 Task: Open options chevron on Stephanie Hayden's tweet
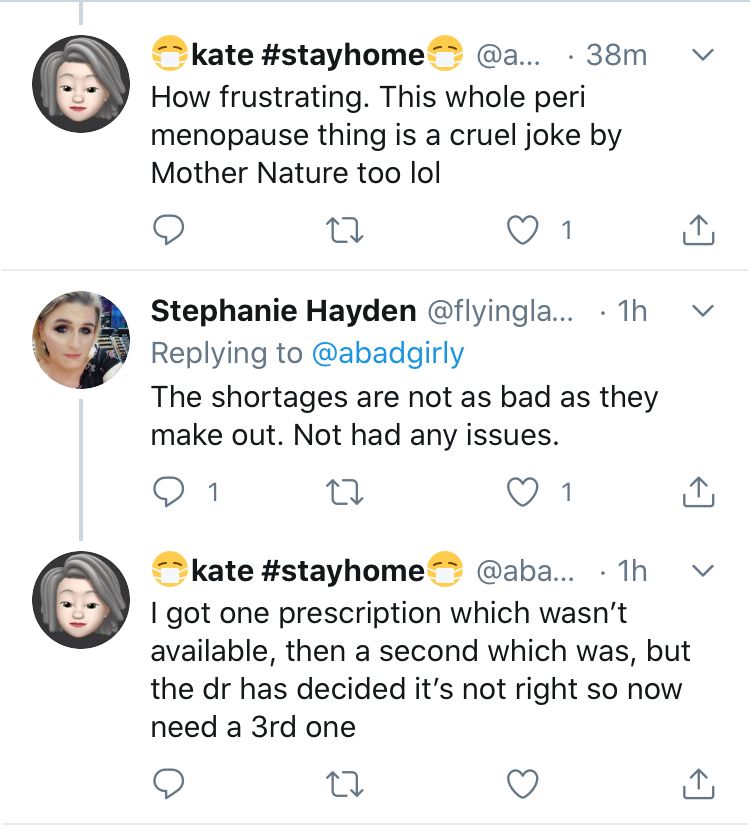702,311
